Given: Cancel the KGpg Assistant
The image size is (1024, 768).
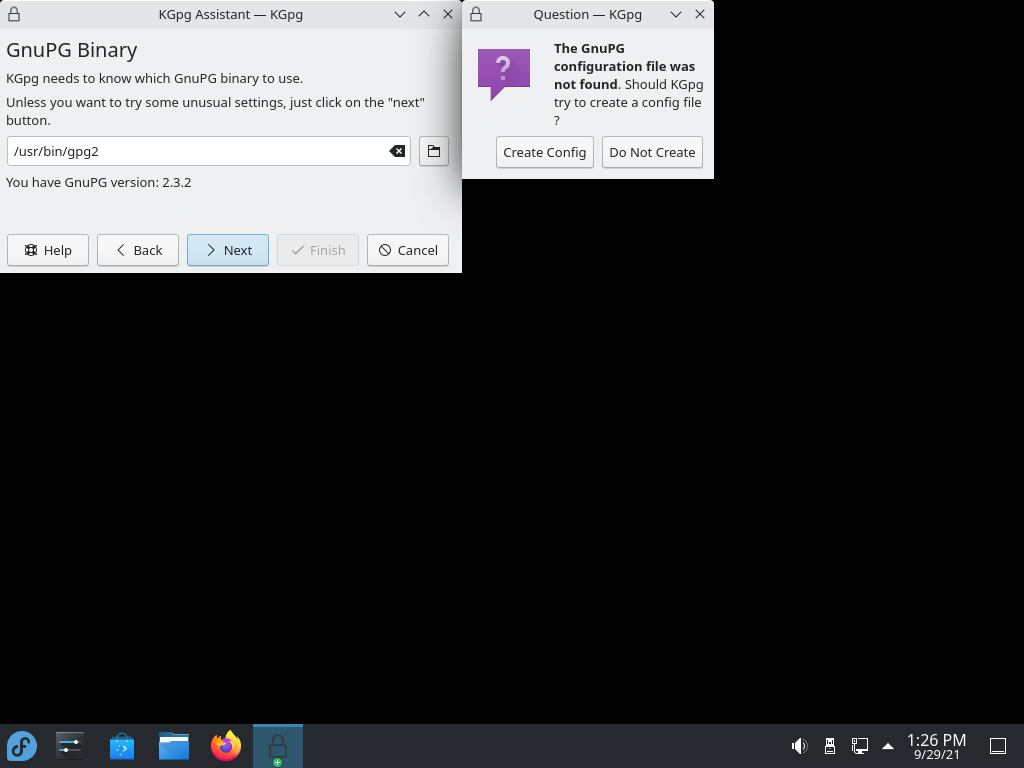Looking at the screenshot, I should tap(408, 250).
